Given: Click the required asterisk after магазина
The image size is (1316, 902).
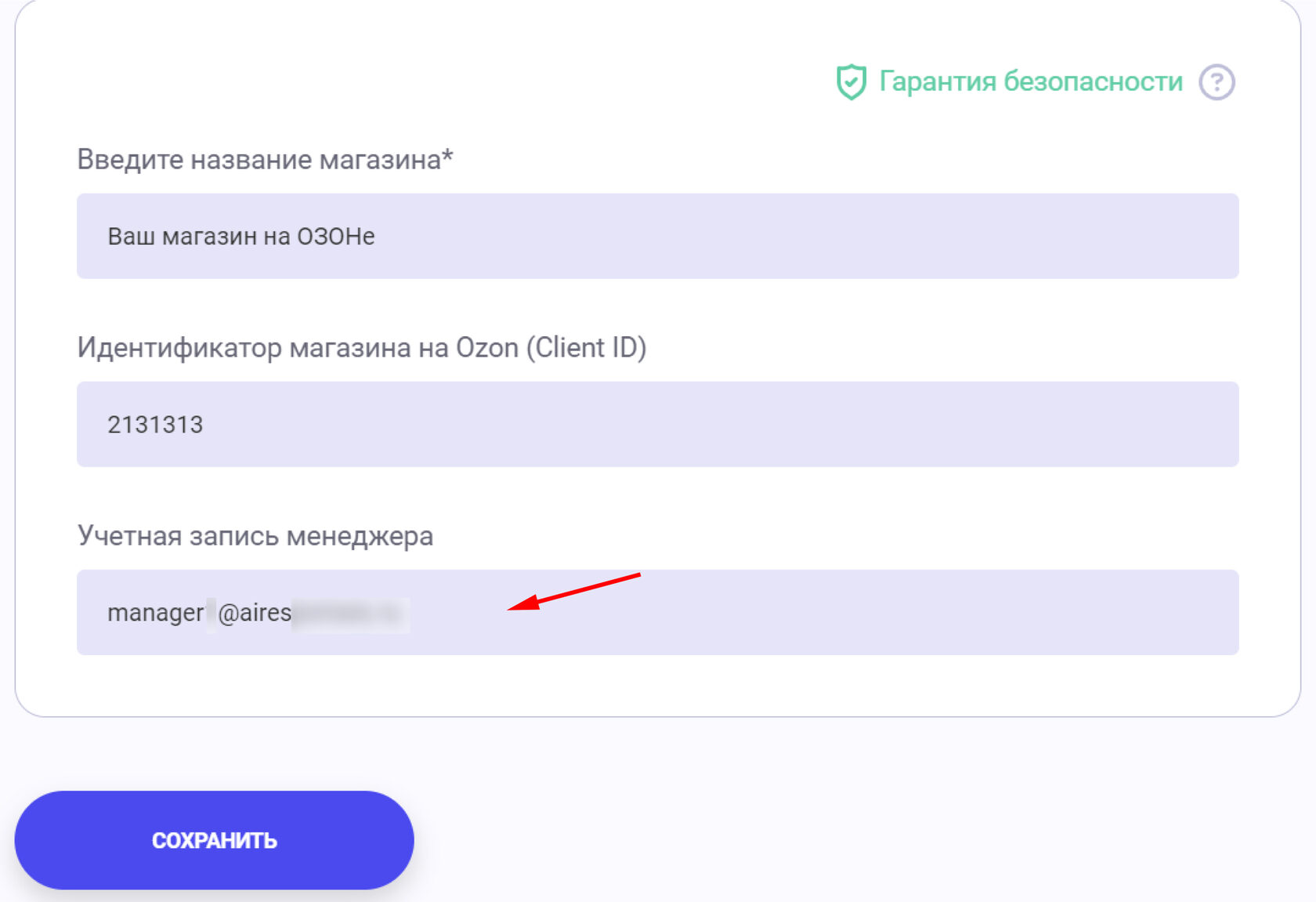Looking at the screenshot, I should (x=447, y=157).
